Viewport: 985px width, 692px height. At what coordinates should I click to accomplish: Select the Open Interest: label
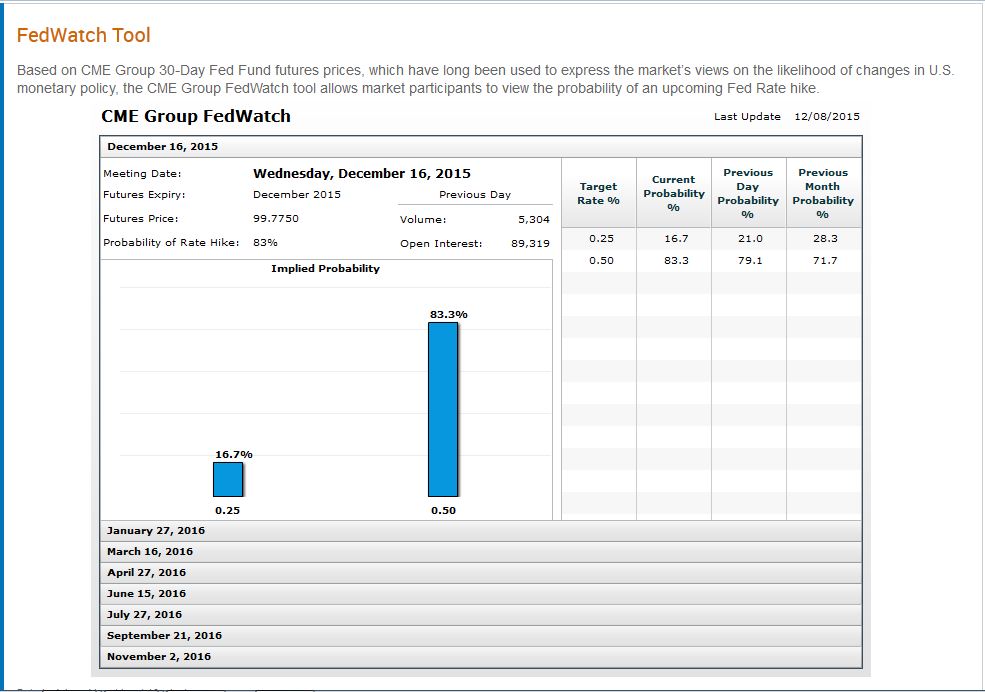[441, 244]
